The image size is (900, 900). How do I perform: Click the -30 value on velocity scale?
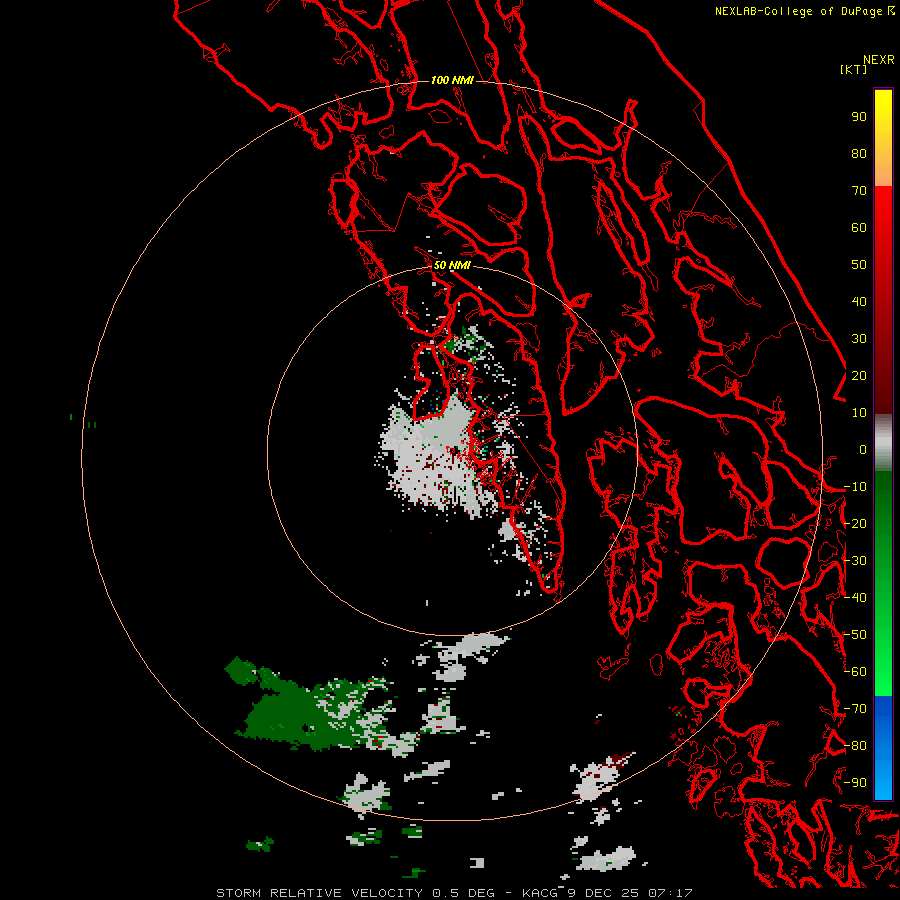(855, 561)
